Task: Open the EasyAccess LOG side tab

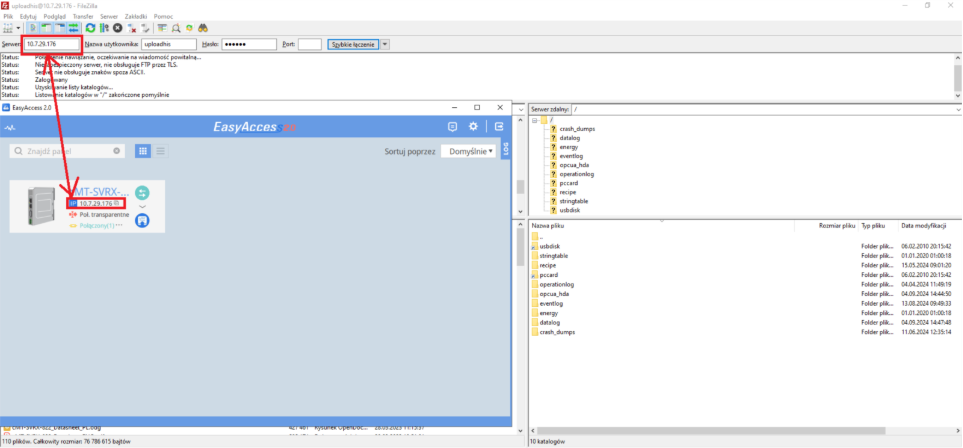Action: [x=506, y=148]
